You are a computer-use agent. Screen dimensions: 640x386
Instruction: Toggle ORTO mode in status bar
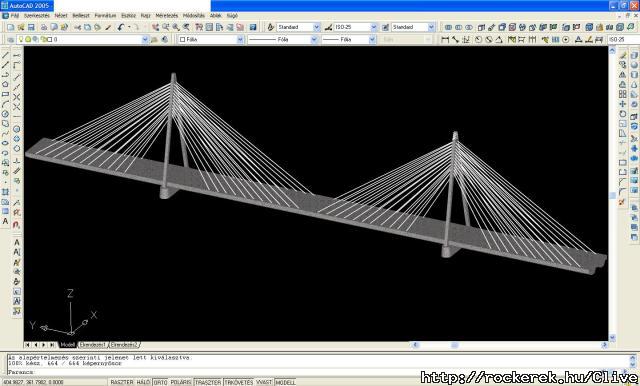point(160,382)
